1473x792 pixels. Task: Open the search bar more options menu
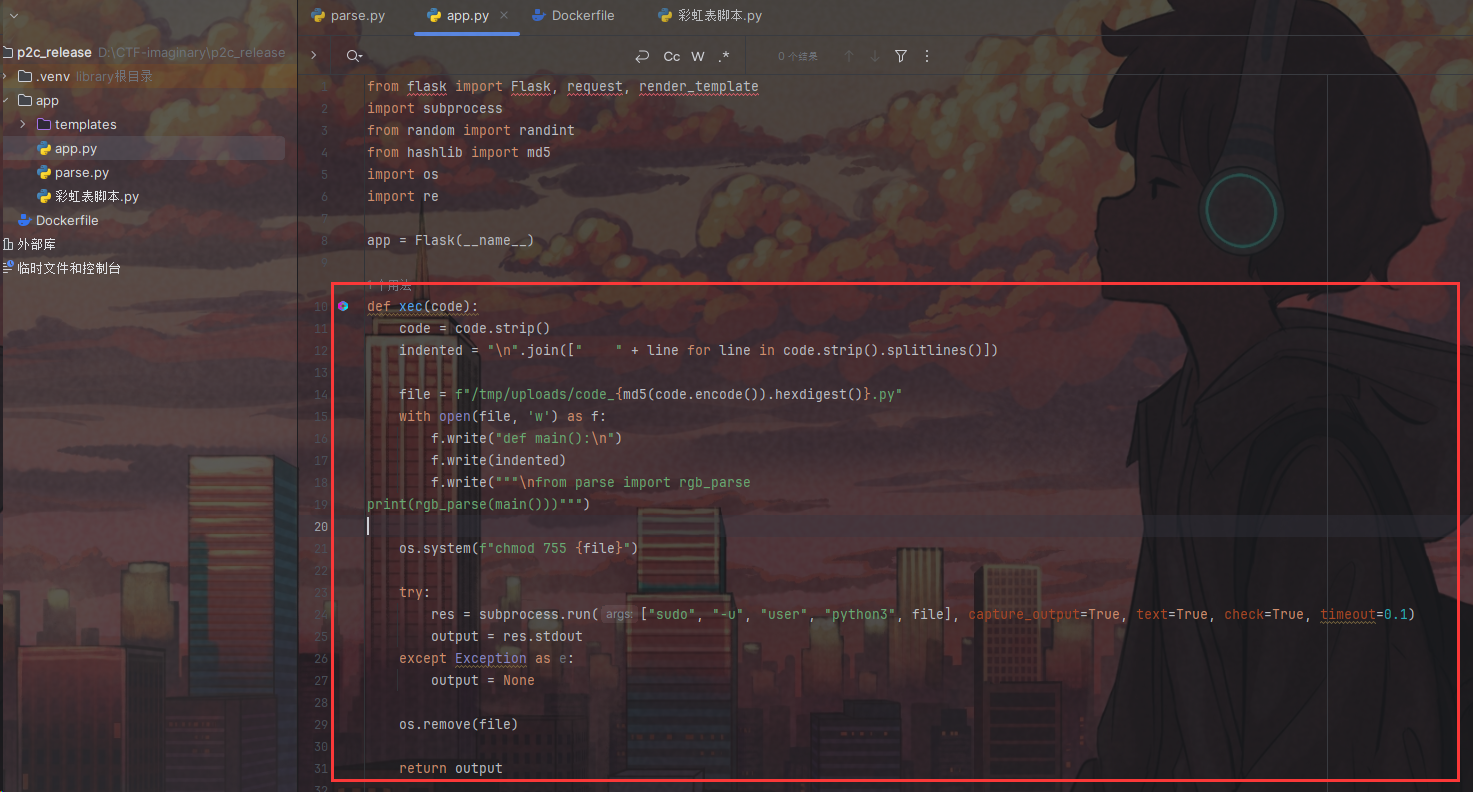coord(927,56)
